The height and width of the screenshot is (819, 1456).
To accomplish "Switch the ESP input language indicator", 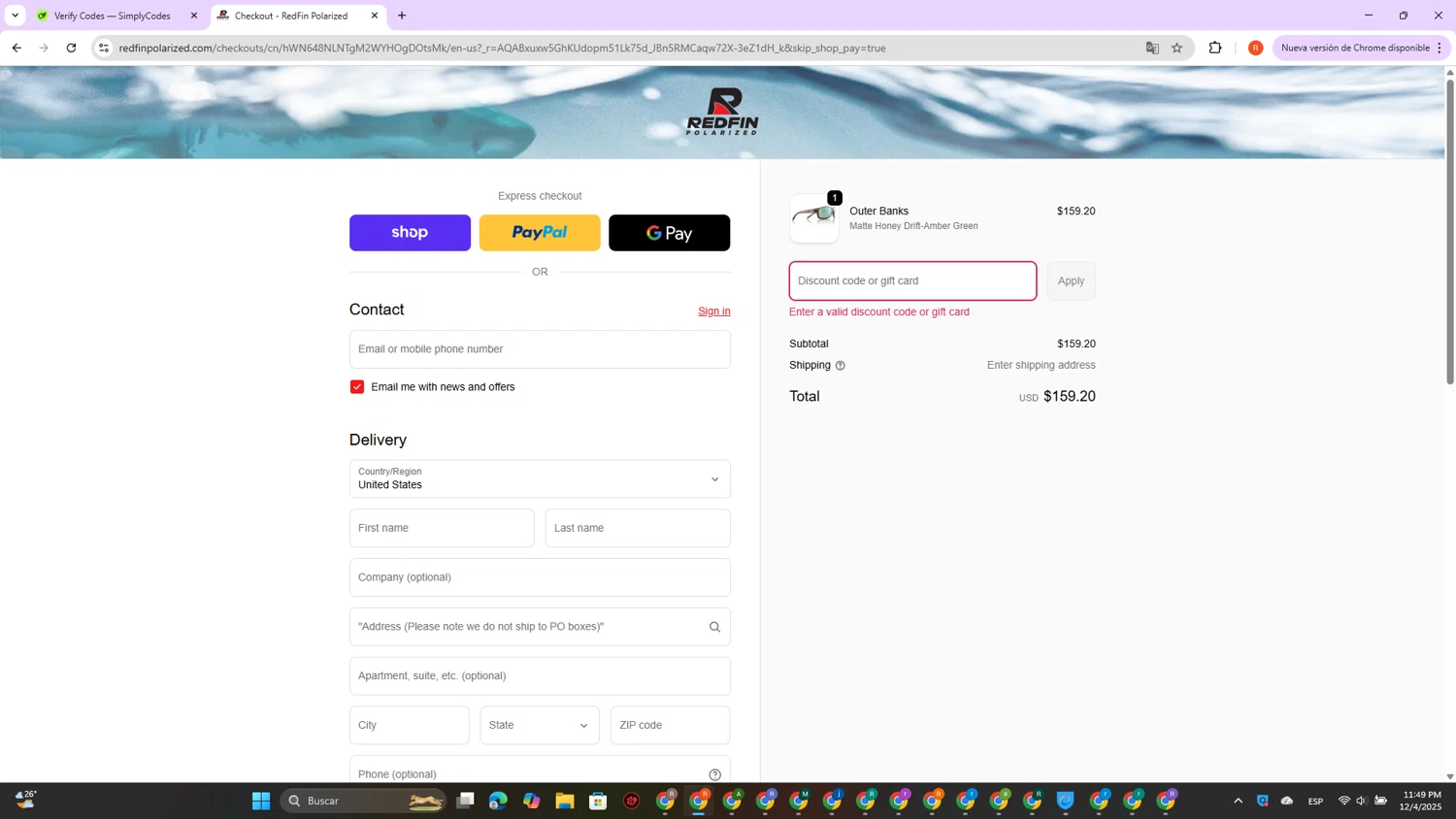I will (x=1315, y=801).
